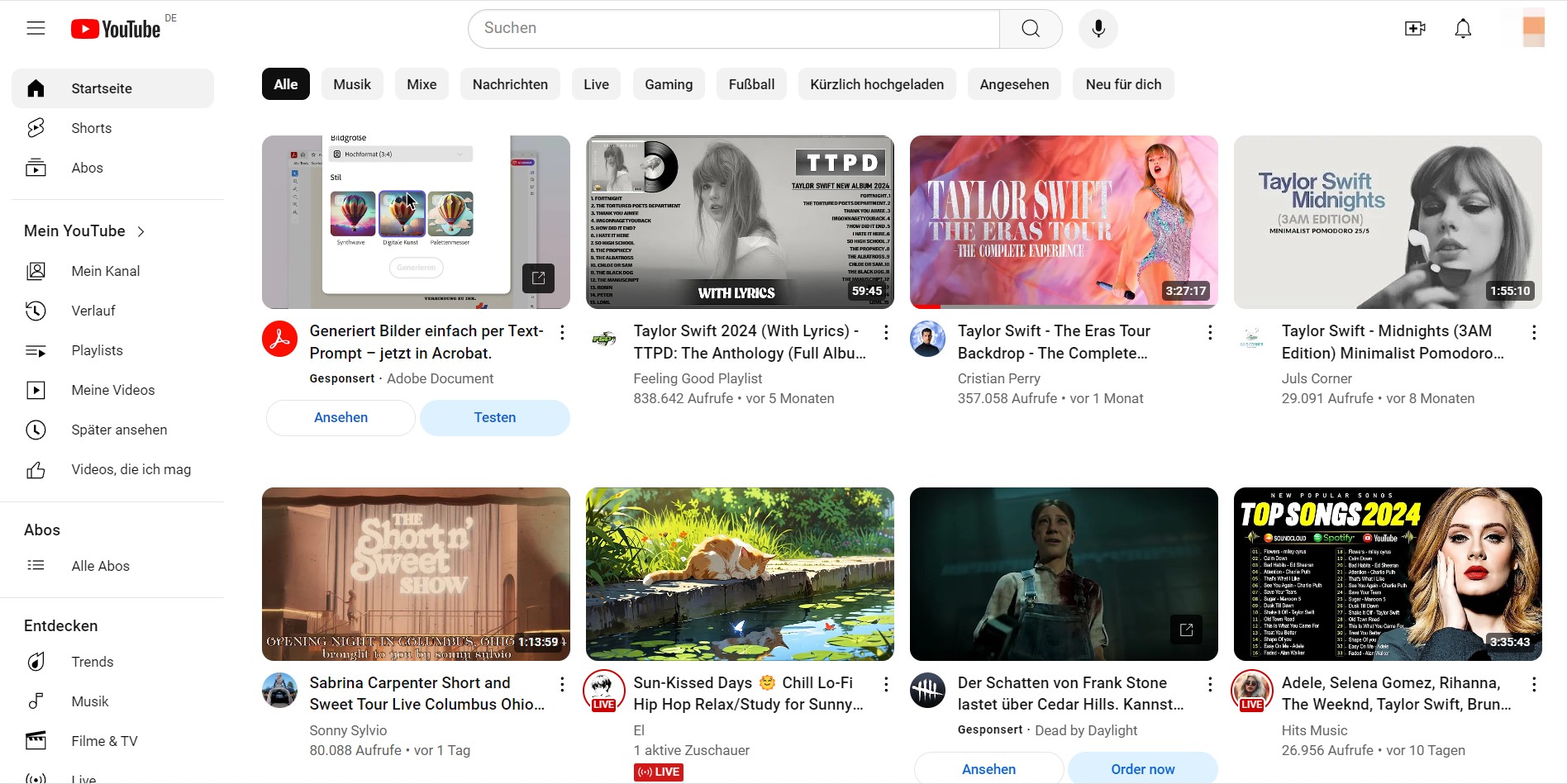Open Abos subscriptions in sidebar
Screen dimensions: 1567x784
(x=112, y=168)
